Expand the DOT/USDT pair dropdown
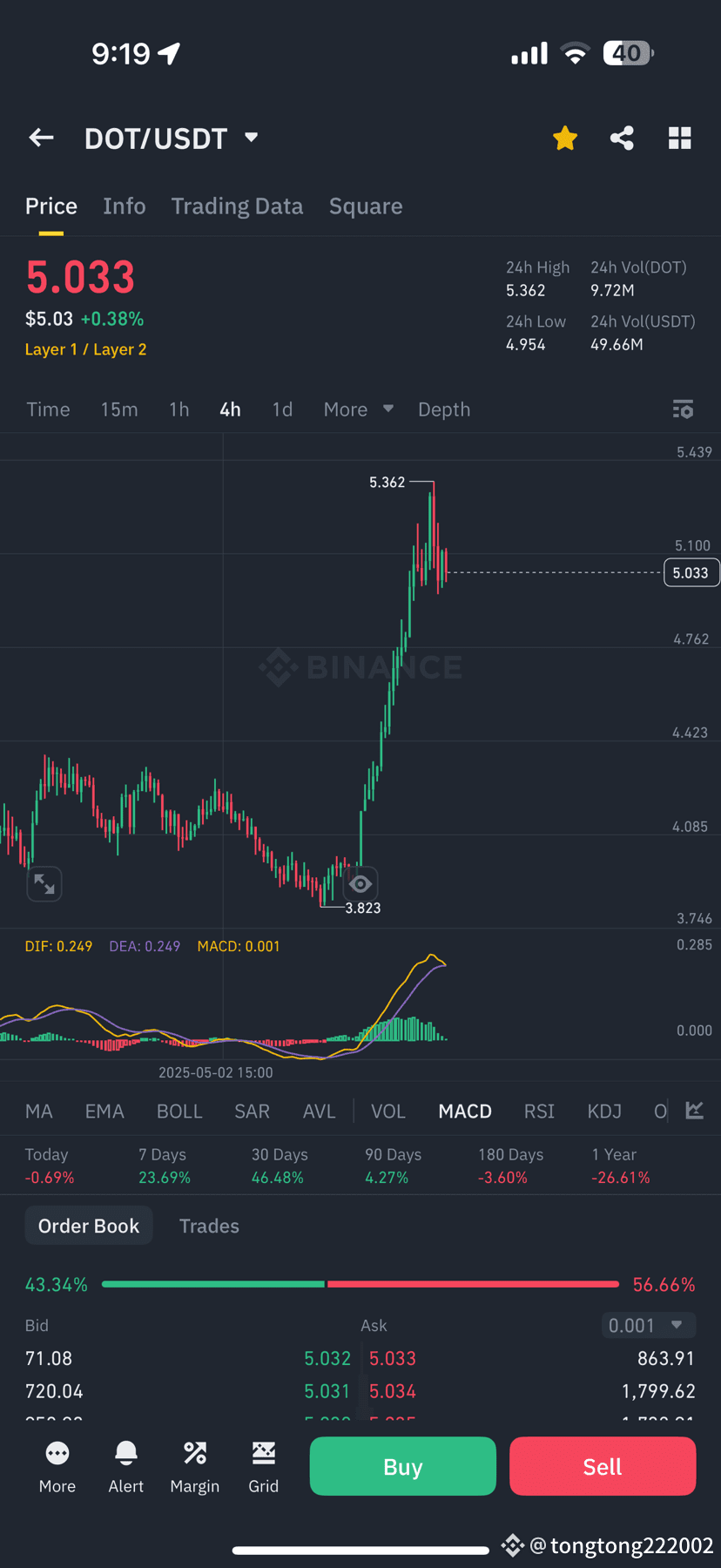The height and width of the screenshot is (1568, 721). point(252,137)
